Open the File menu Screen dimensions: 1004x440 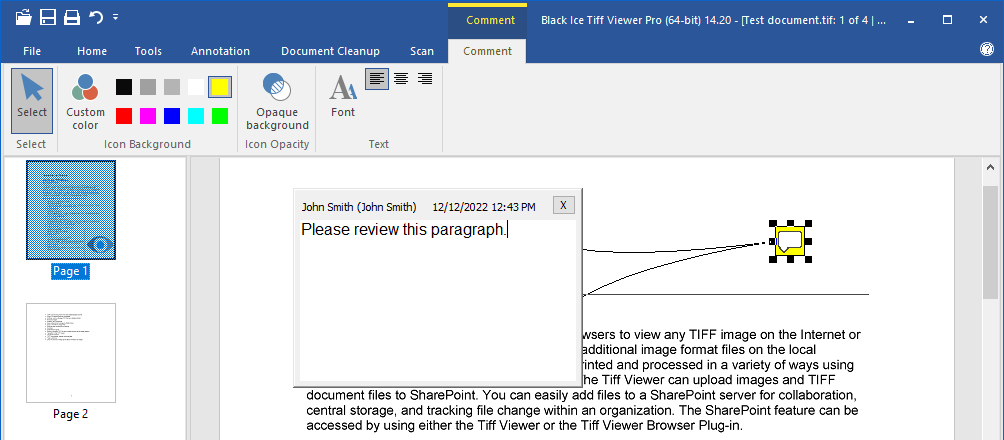coord(32,51)
